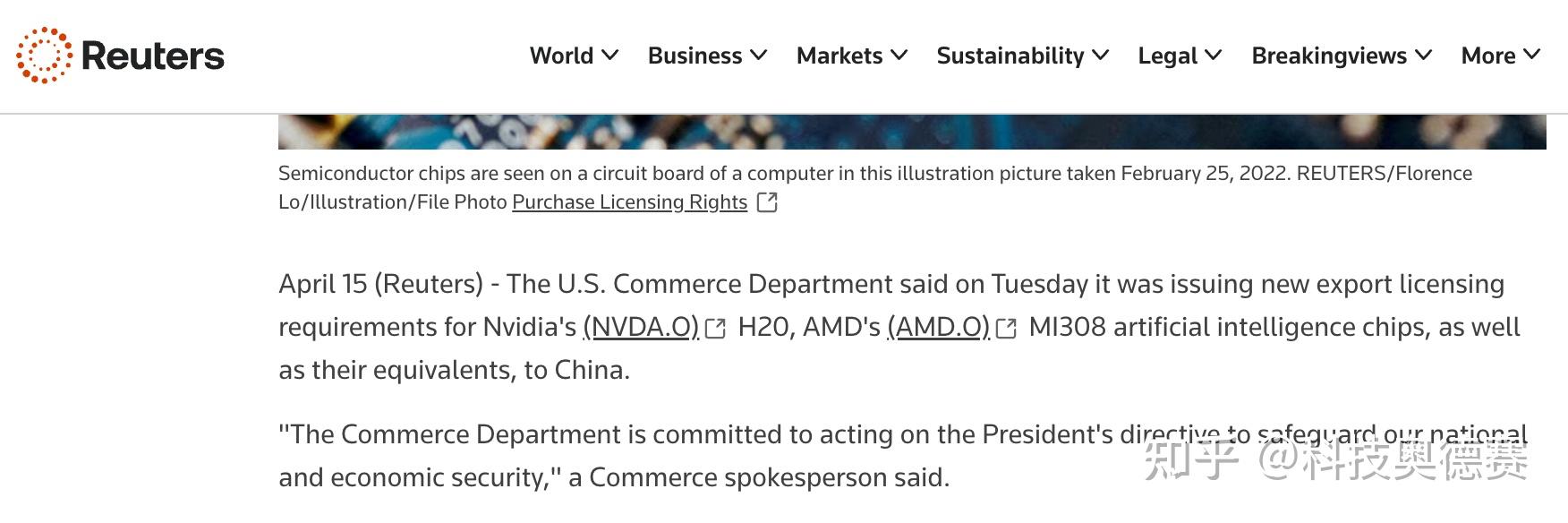The height and width of the screenshot is (523, 1568).
Task: Expand the Sustainability menu chevron
Action: [1101, 55]
